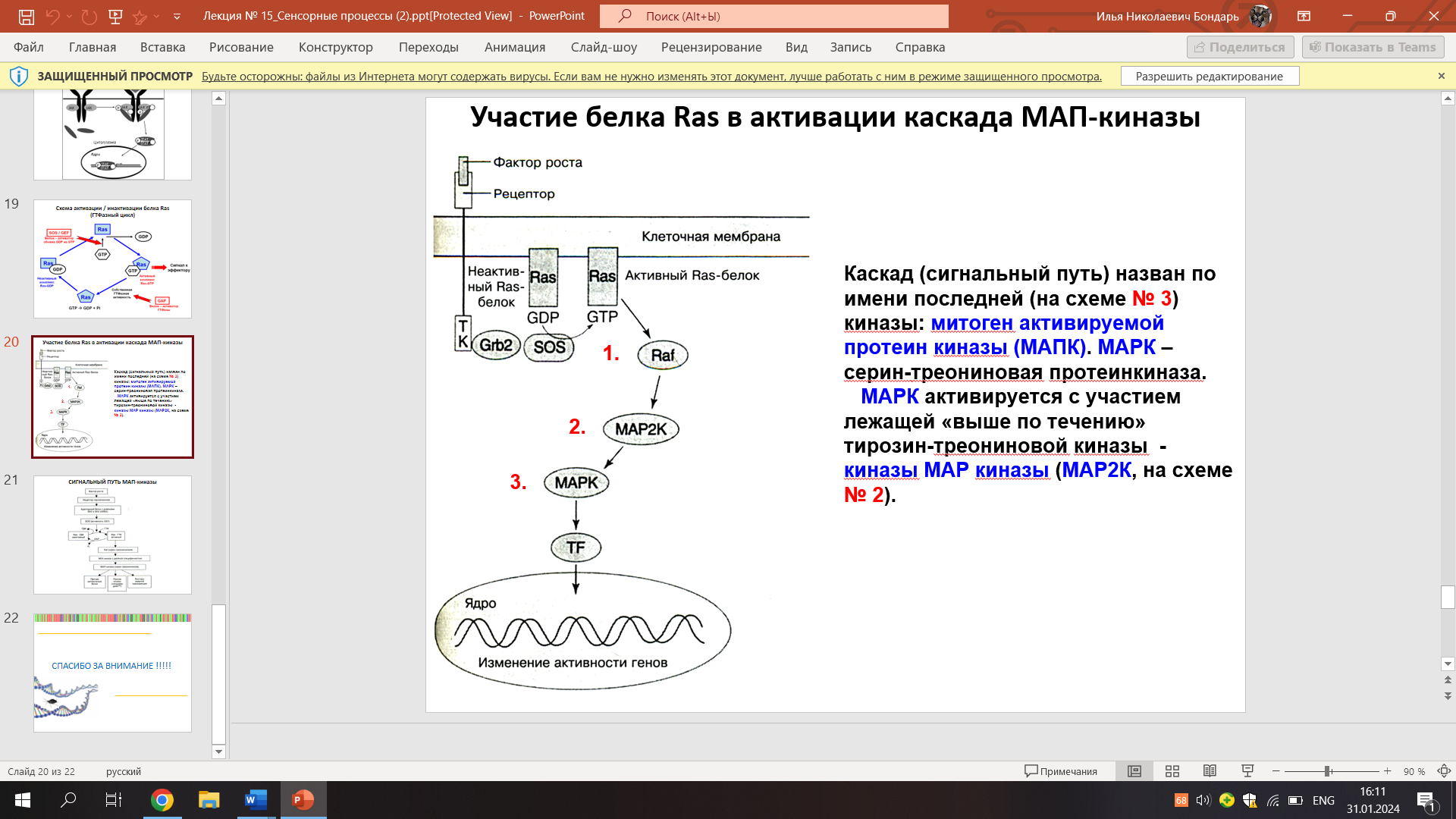Switch to Reading view icon
The image size is (1456, 819).
[x=1210, y=771]
